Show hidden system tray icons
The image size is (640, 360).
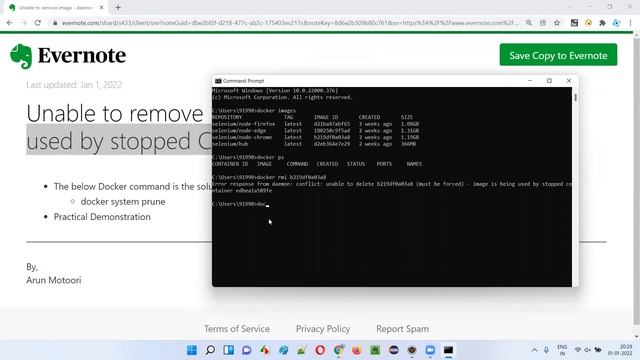click(x=534, y=350)
